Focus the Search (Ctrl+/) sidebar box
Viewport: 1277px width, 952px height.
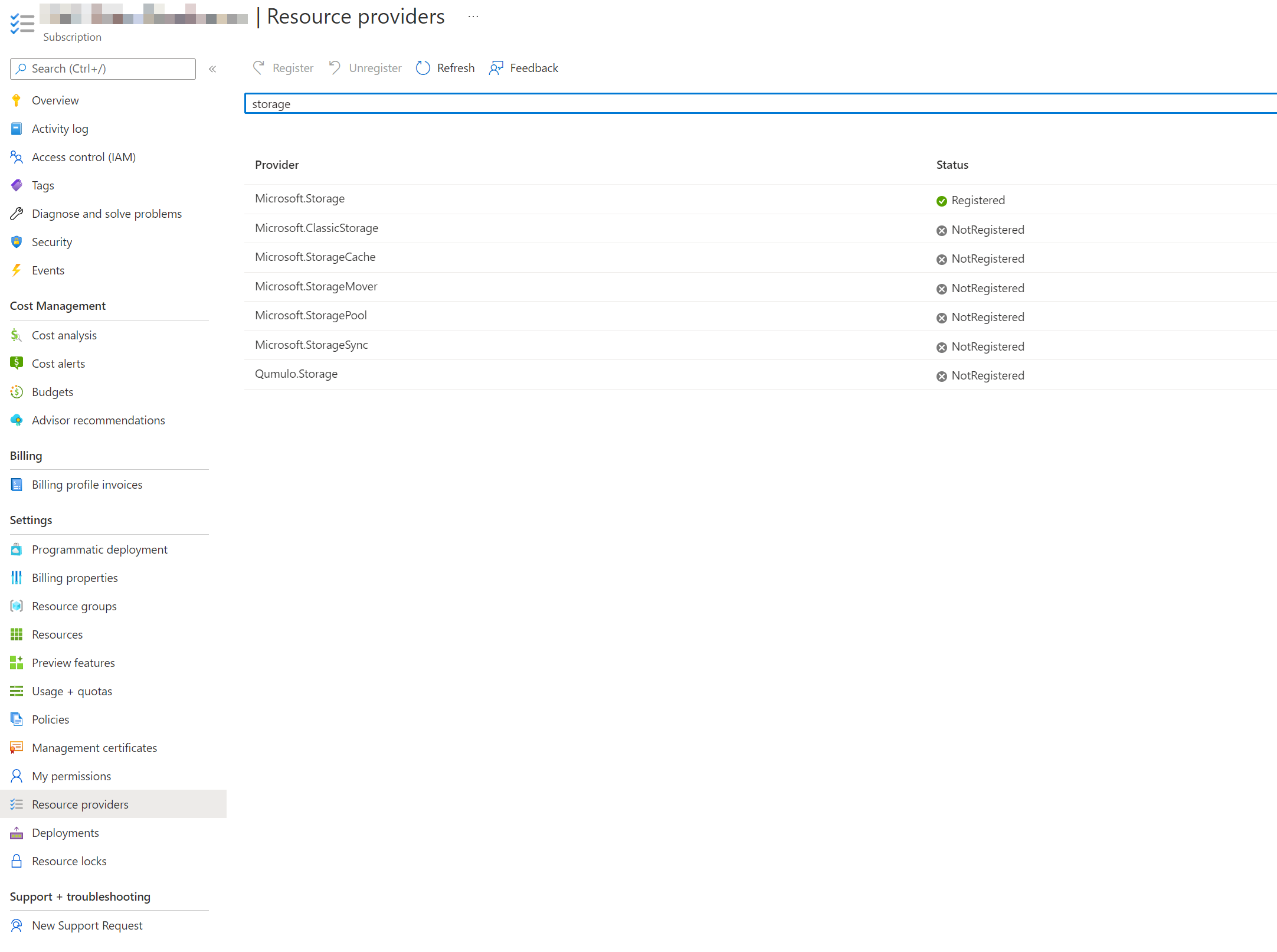pyautogui.click(x=103, y=69)
